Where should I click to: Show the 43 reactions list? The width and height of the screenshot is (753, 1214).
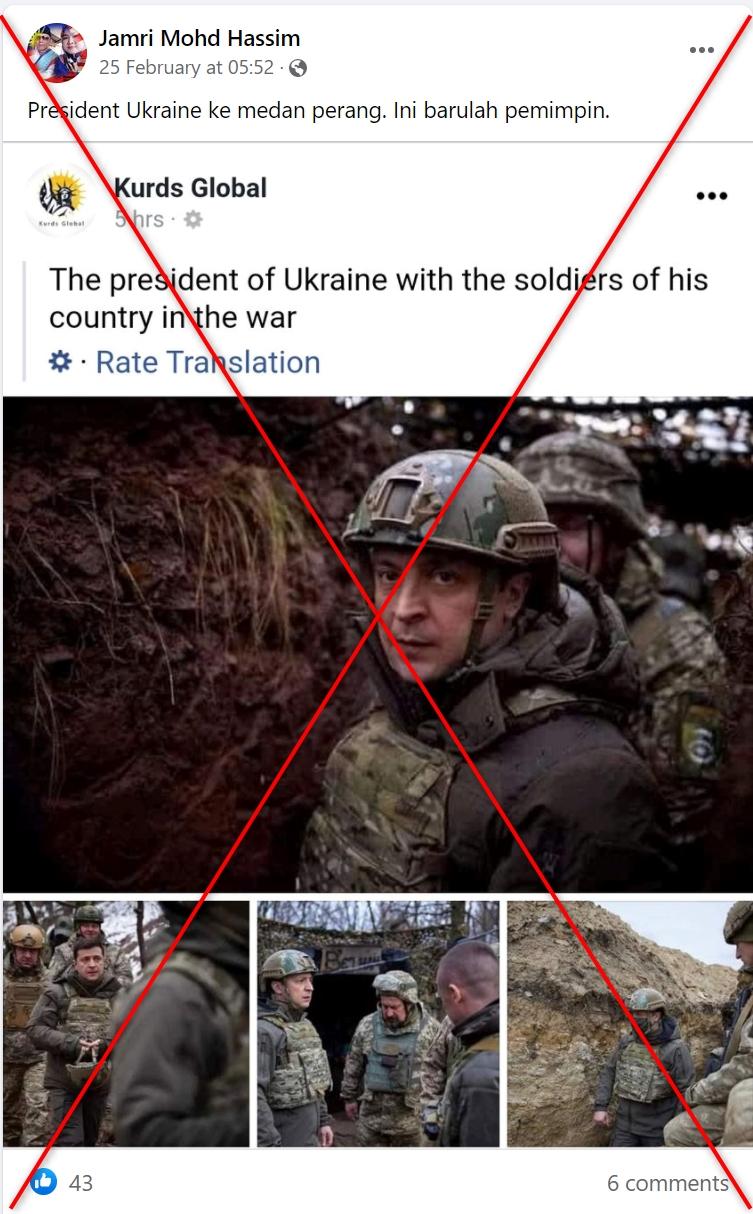tap(81, 1183)
